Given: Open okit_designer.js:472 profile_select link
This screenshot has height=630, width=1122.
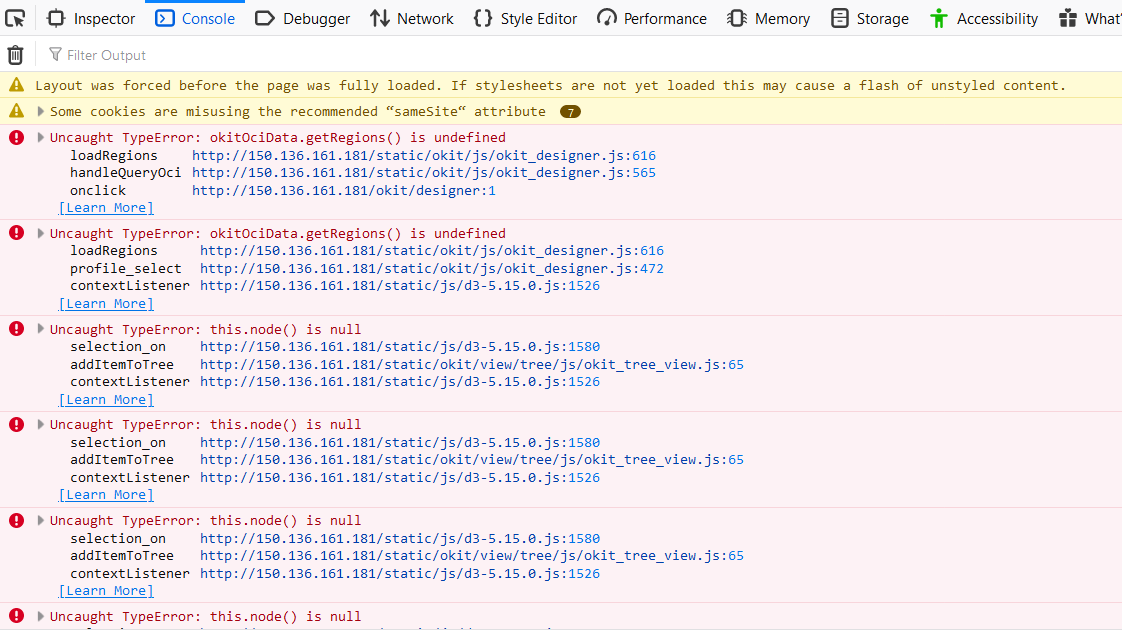Looking at the screenshot, I should point(431,268).
